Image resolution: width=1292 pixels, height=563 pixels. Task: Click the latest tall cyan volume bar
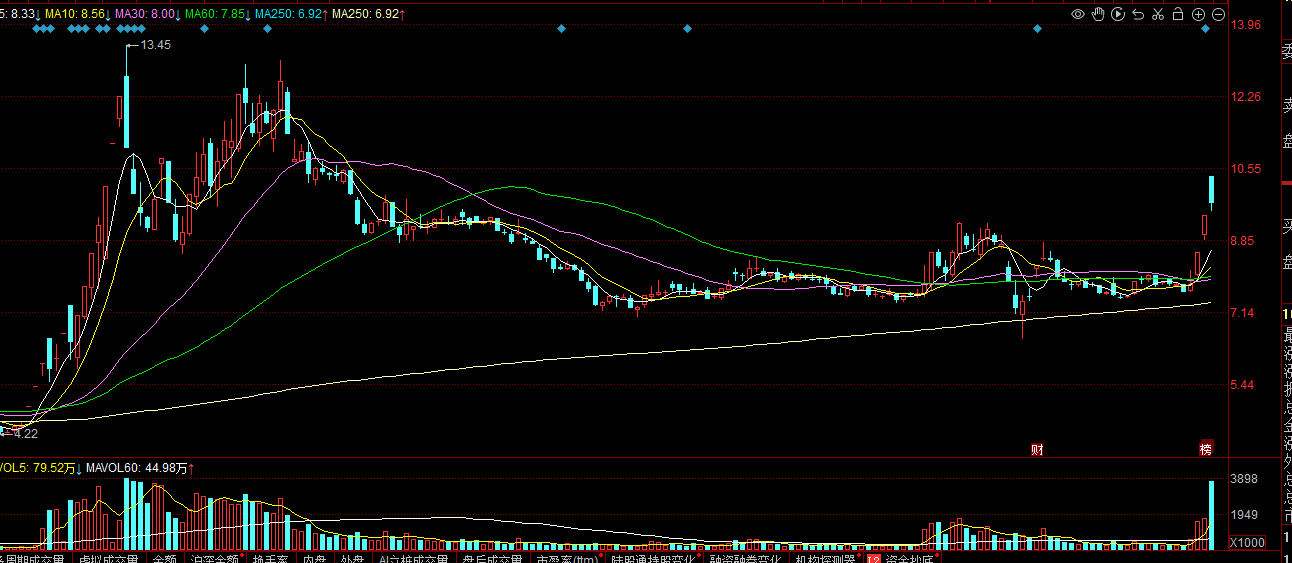pos(1211,515)
